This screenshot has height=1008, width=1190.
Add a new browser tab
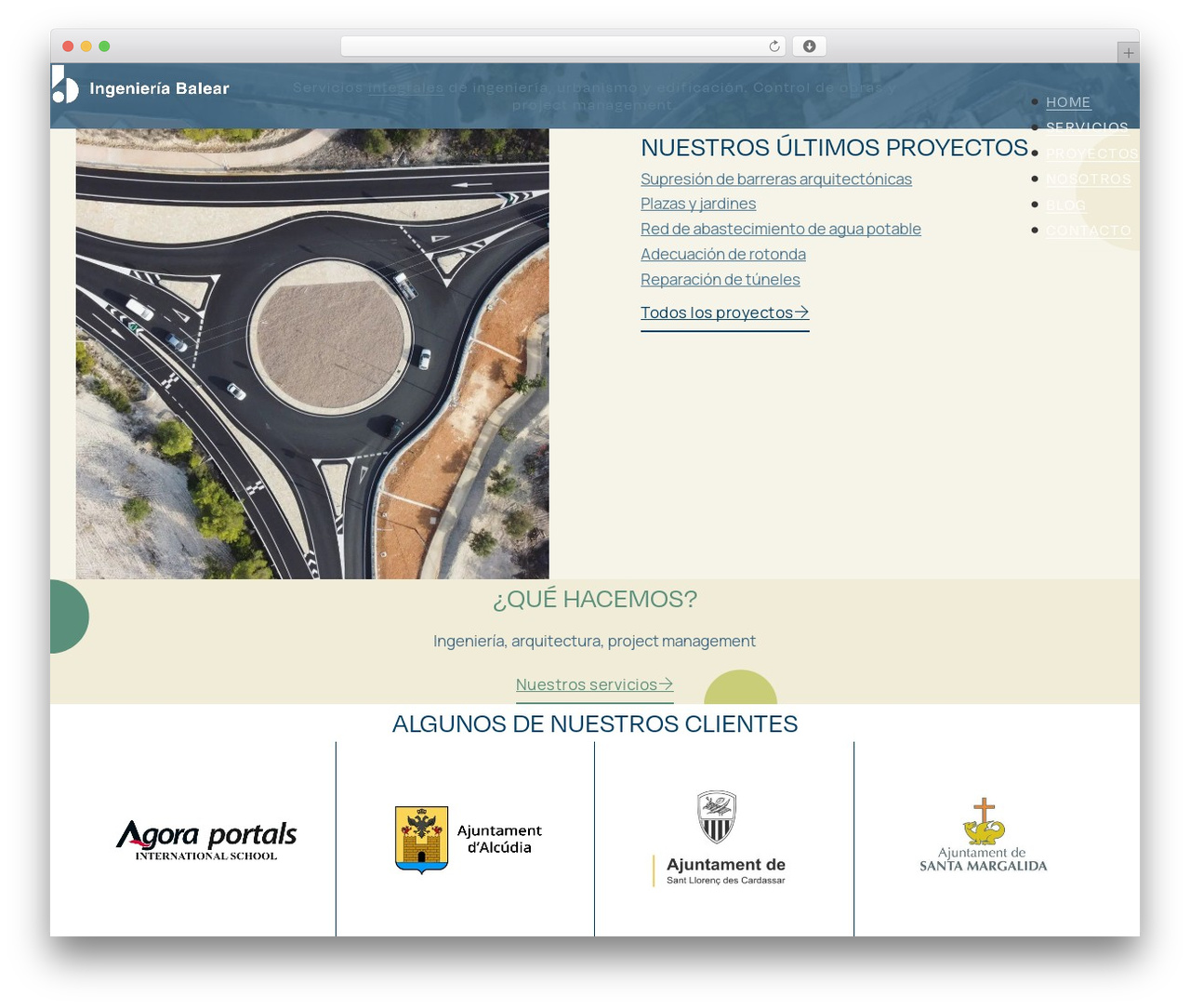[x=1128, y=53]
